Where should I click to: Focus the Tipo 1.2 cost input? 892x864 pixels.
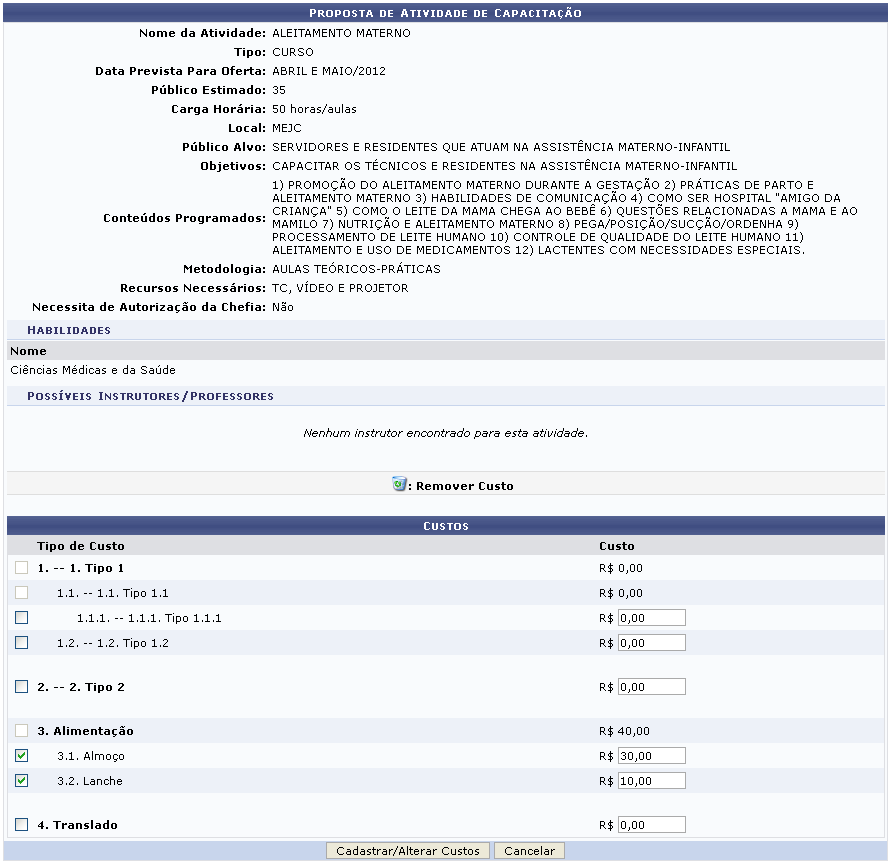[651, 643]
